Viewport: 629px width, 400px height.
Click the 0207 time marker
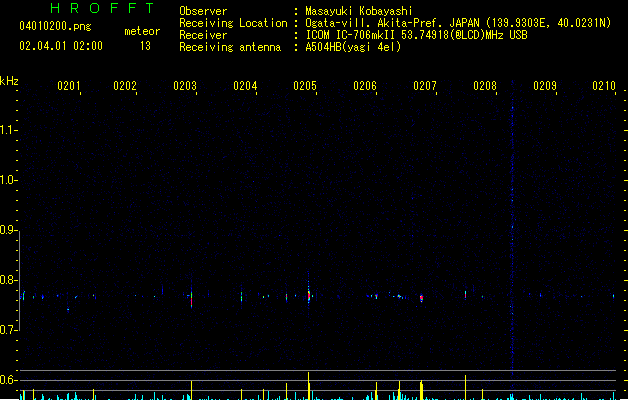[x=425, y=86]
